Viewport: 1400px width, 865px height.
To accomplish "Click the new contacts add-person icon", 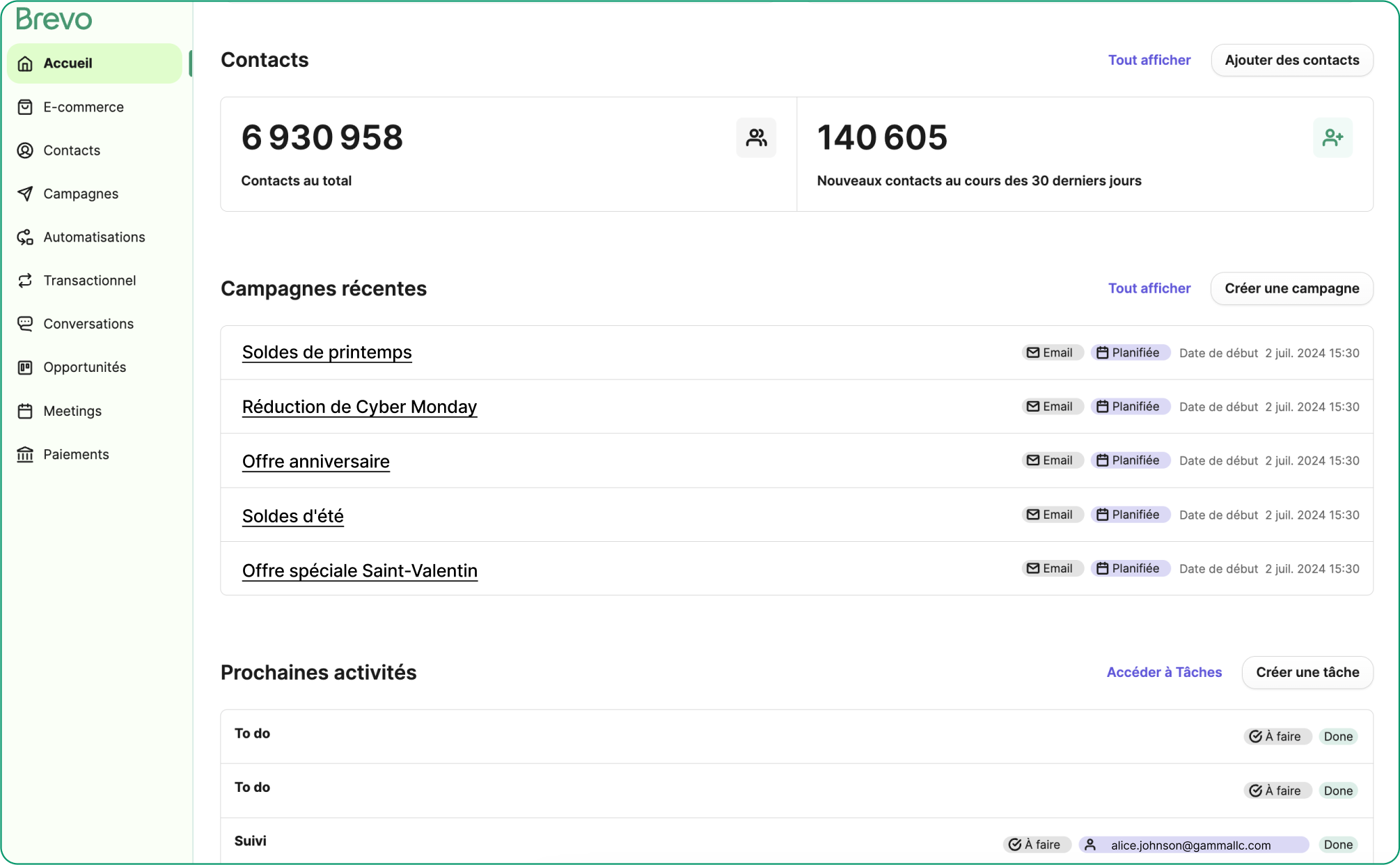I will (1332, 137).
